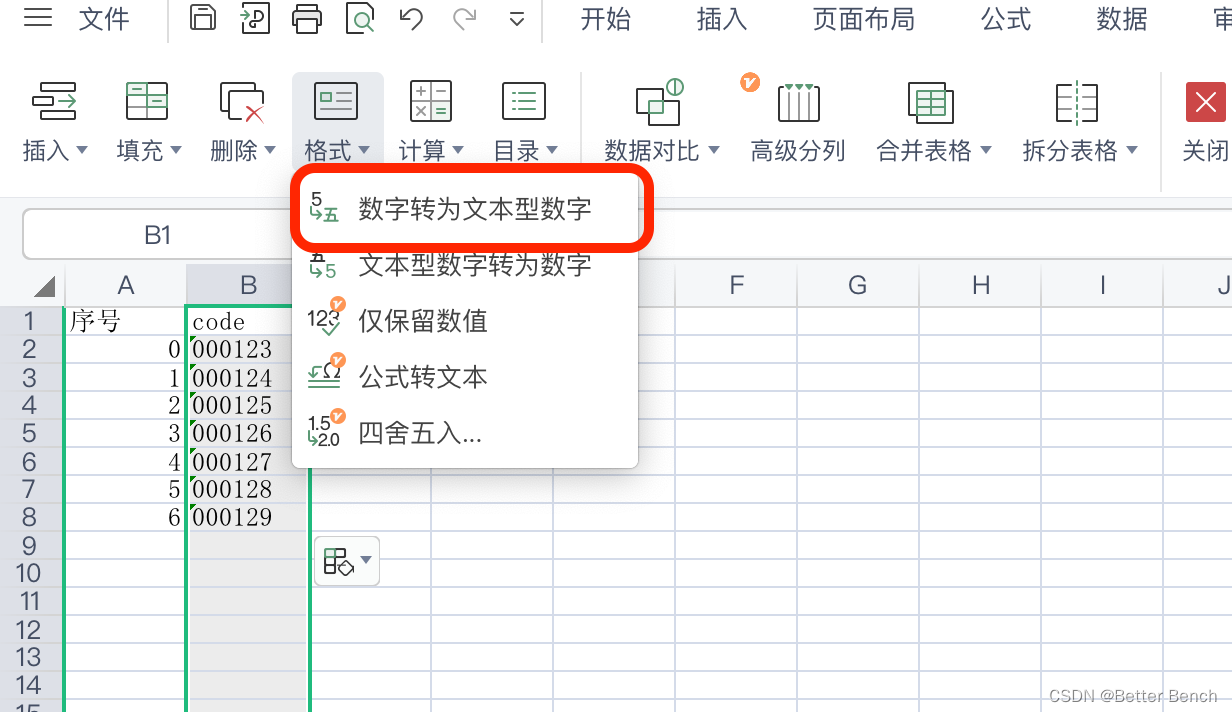The image size is (1232, 712).
Task: Switch to the 数据 tab
Action: (x=1121, y=19)
